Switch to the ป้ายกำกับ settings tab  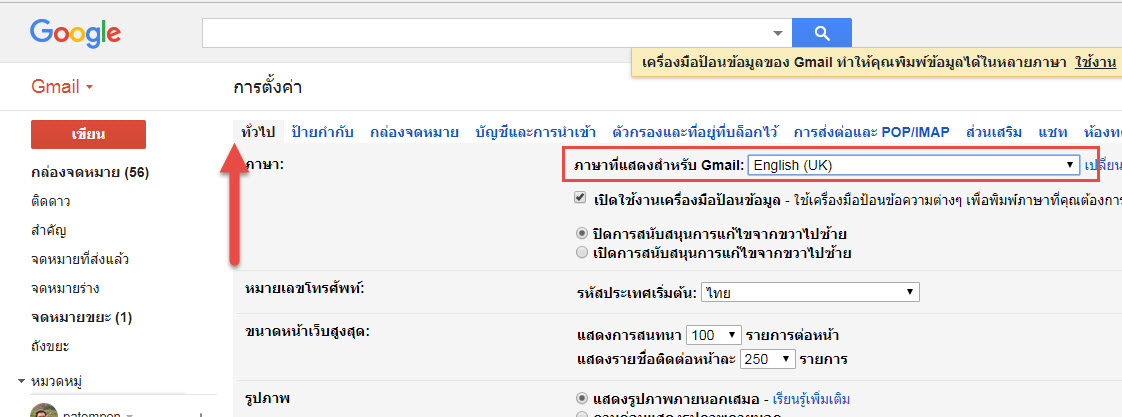point(321,132)
